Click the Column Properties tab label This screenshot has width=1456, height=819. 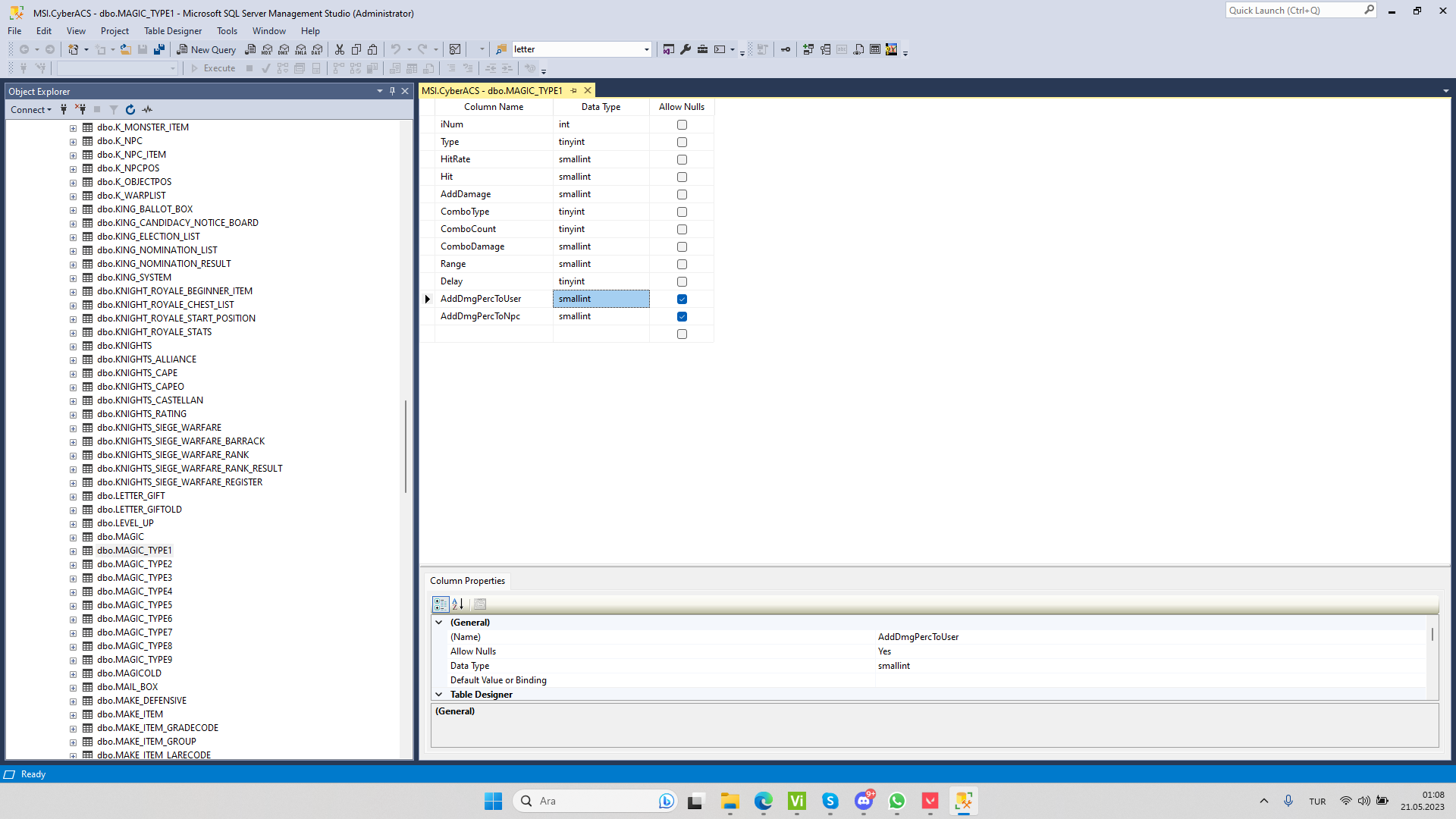click(x=467, y=581)
